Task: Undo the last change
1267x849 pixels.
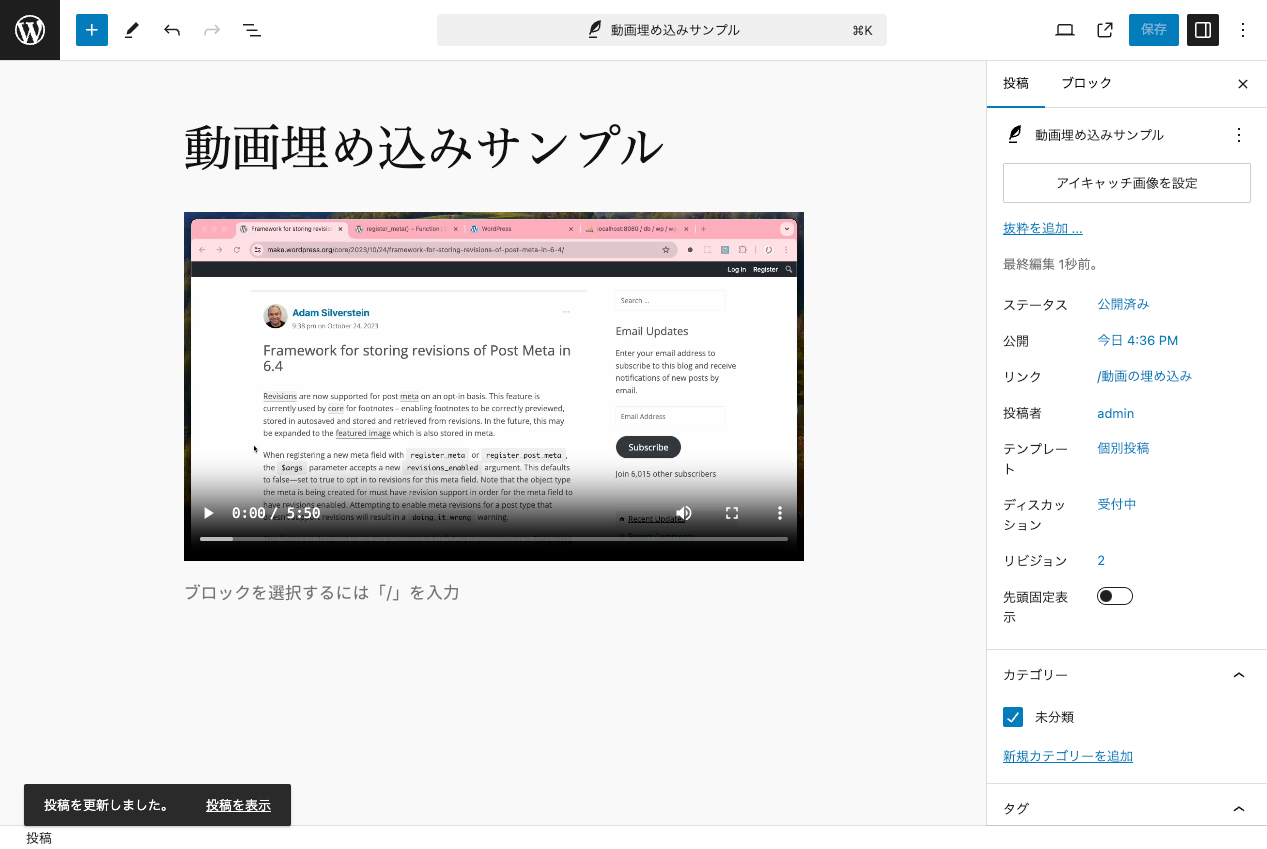Action: click(172, 30)
